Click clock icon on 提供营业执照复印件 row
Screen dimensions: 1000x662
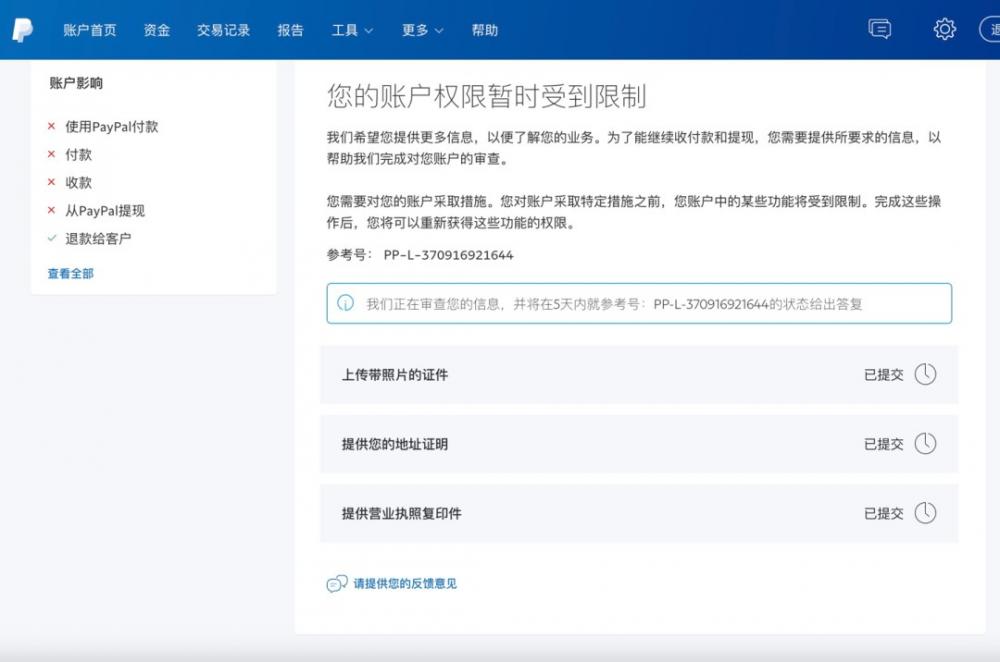tap(925, 513)
